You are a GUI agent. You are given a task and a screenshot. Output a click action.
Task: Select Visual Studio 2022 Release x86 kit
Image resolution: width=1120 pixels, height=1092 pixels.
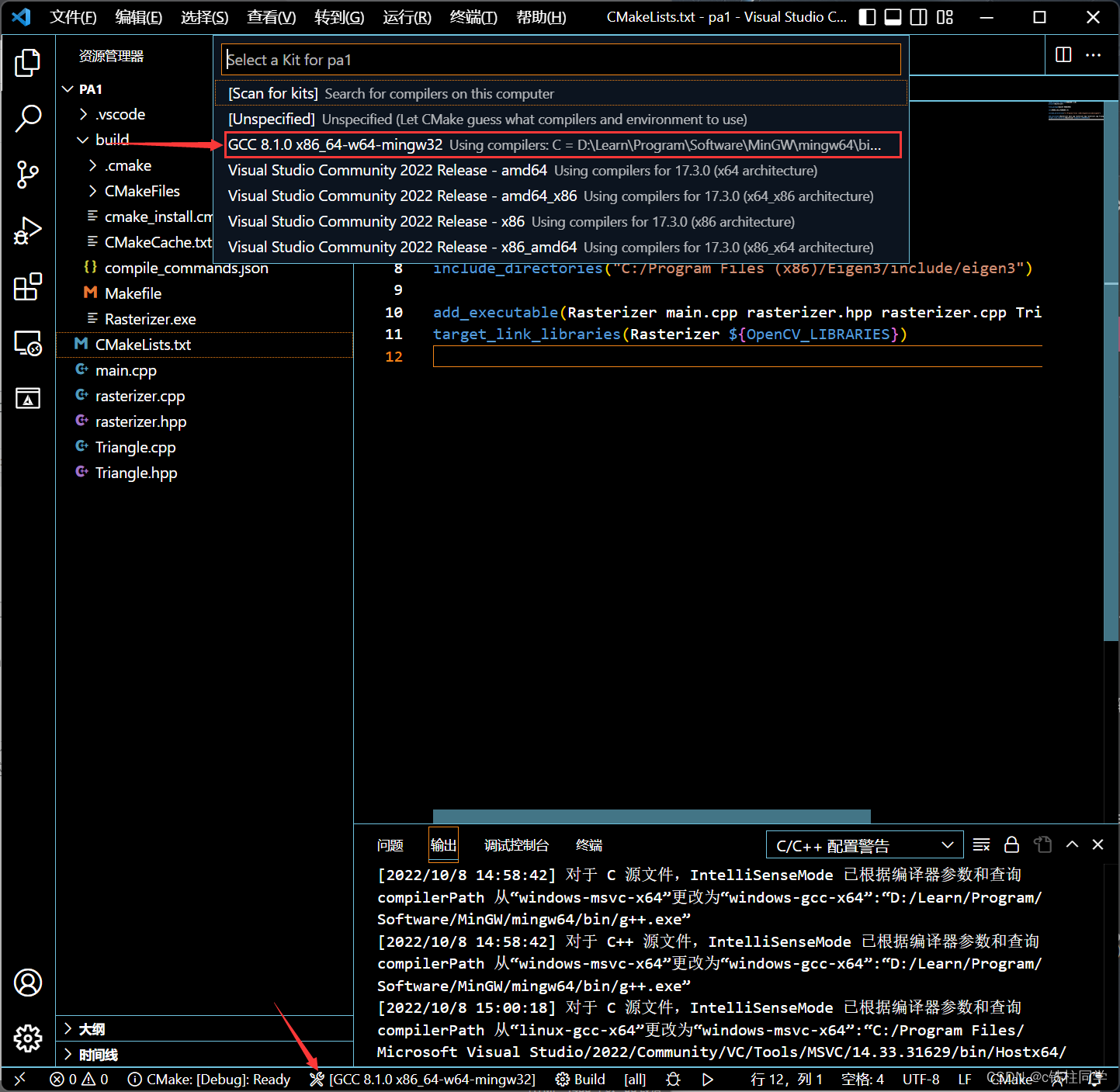(x=561, y=221)
